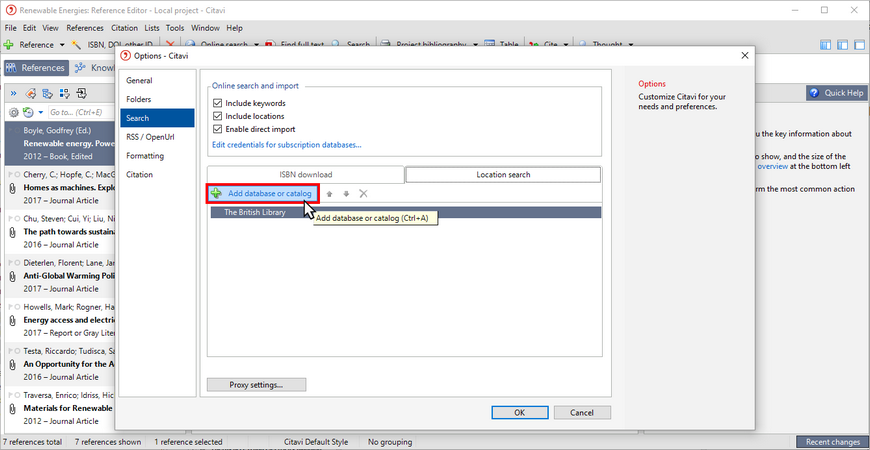Open the Citation menu in main window

(x=124, y=28)
